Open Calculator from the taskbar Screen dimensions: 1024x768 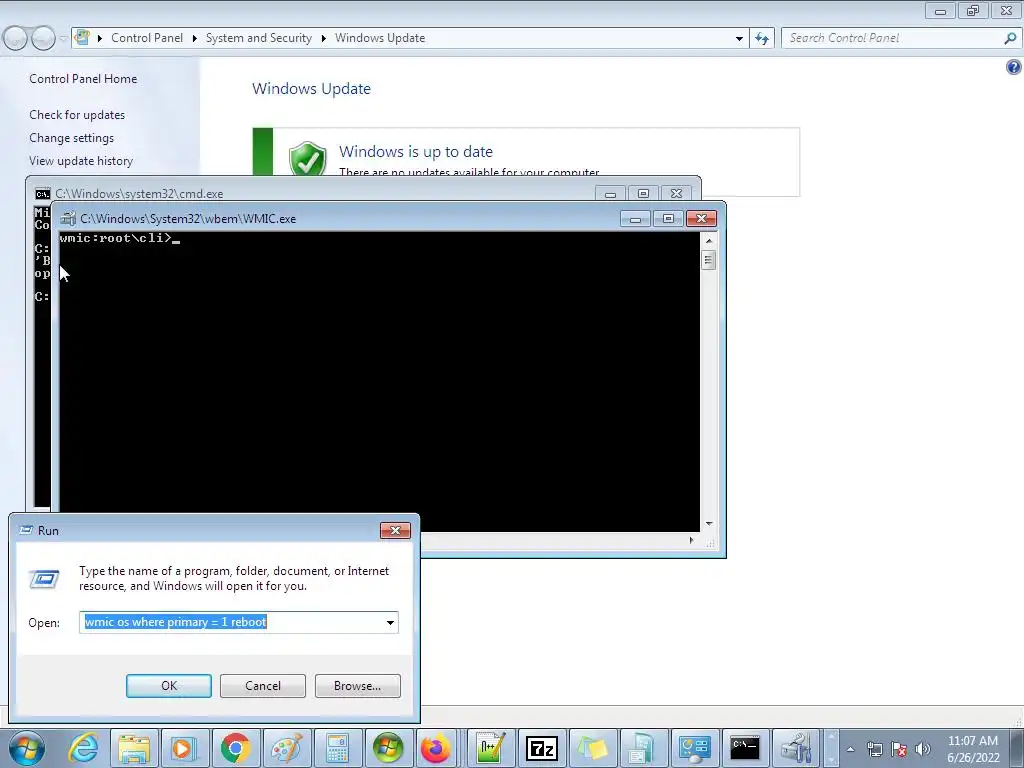337,748
